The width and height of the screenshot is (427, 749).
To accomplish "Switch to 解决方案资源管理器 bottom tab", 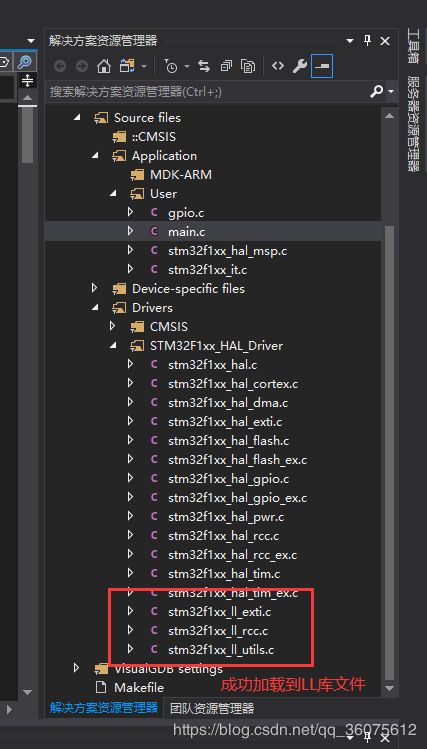I will pos(104,707).
